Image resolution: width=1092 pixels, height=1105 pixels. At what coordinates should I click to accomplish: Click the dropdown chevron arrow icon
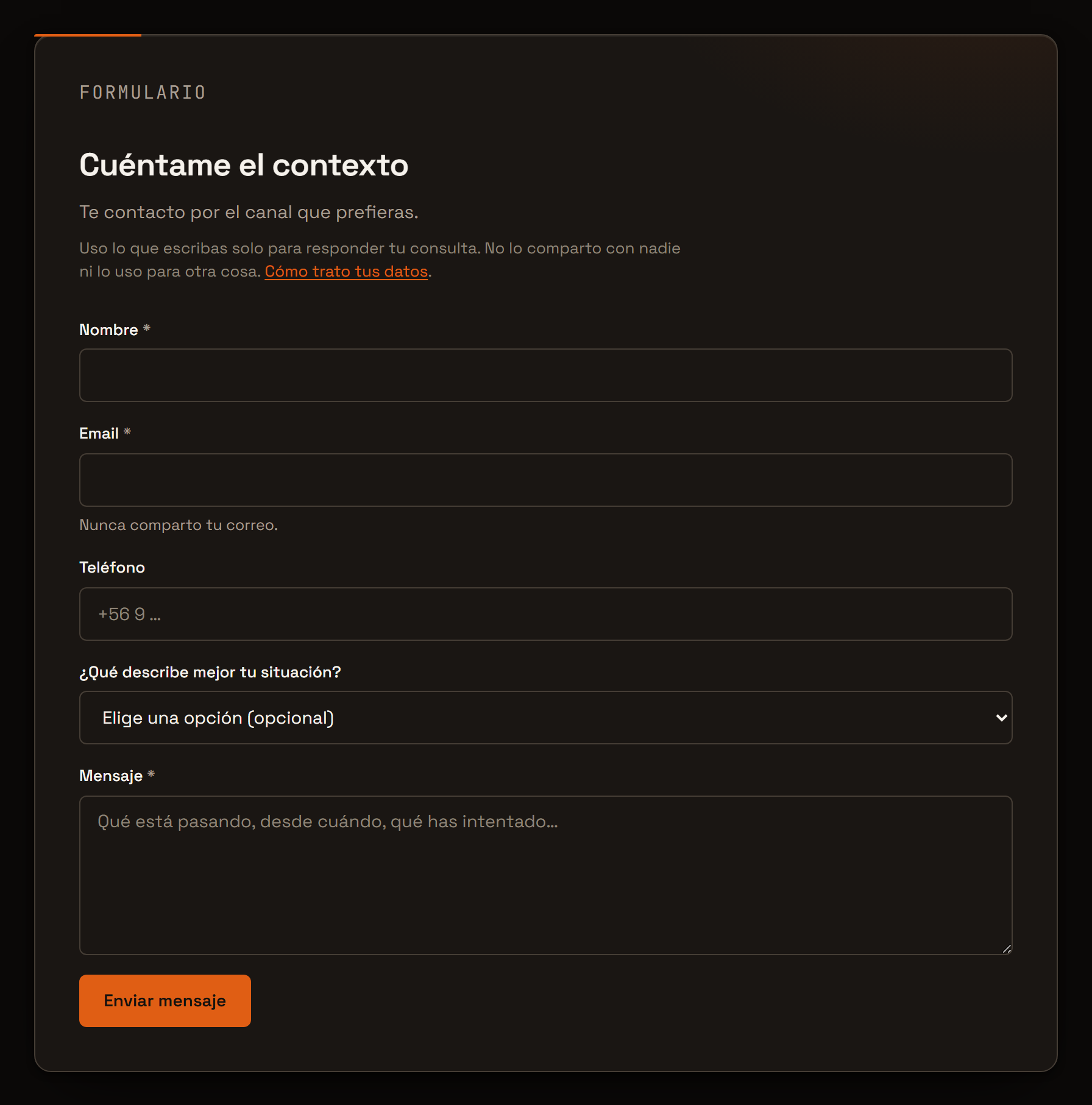[x=1001, y=718]
